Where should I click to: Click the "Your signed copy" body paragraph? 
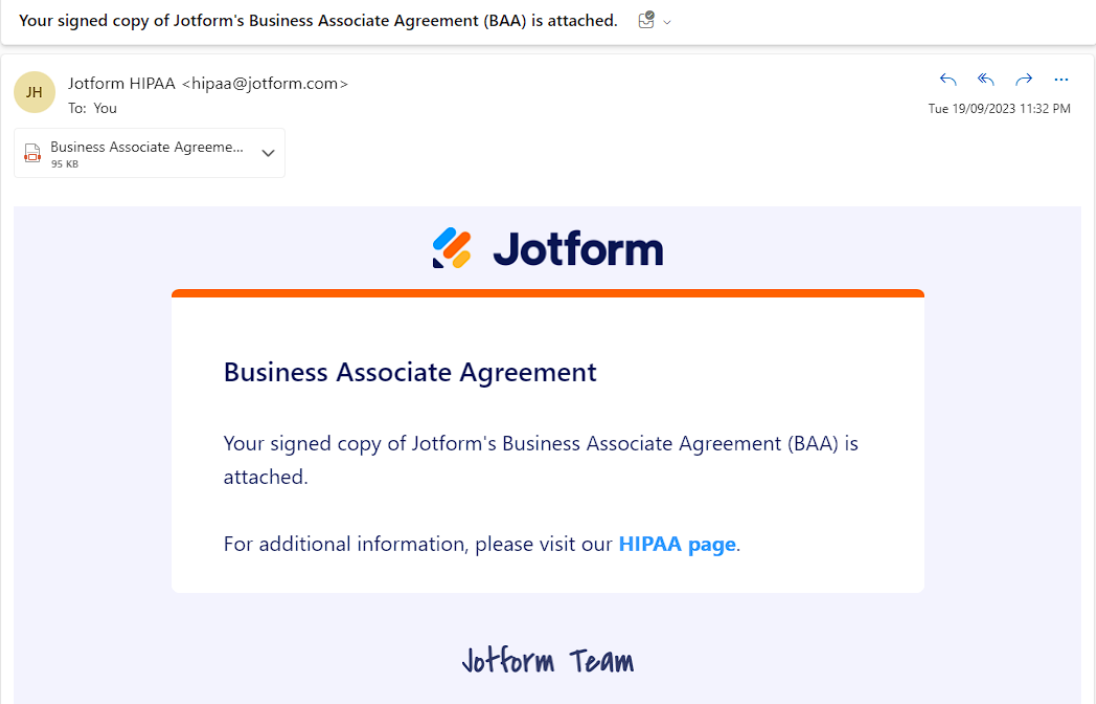[540, 459]
